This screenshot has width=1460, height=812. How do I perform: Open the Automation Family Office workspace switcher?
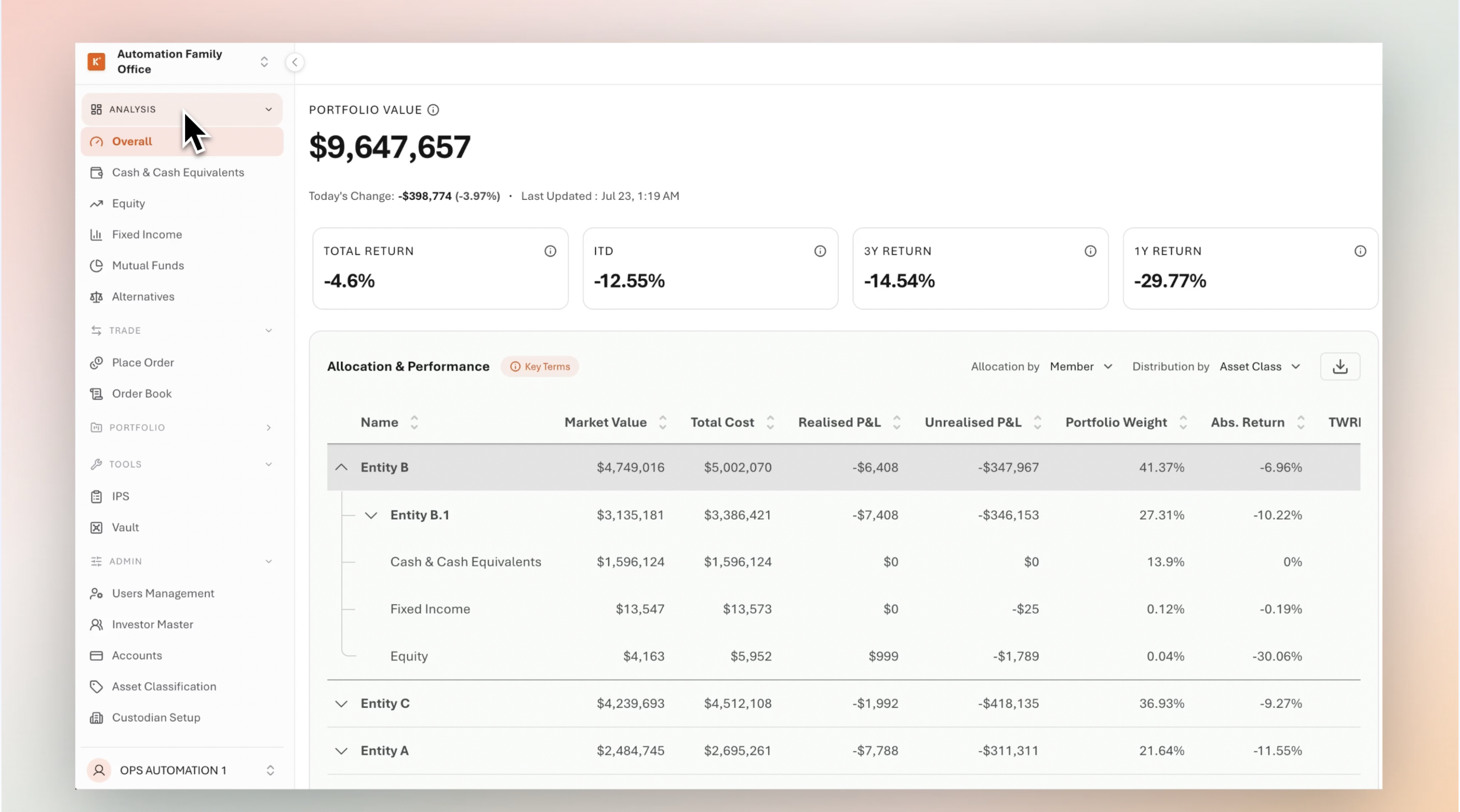(264, 62)
